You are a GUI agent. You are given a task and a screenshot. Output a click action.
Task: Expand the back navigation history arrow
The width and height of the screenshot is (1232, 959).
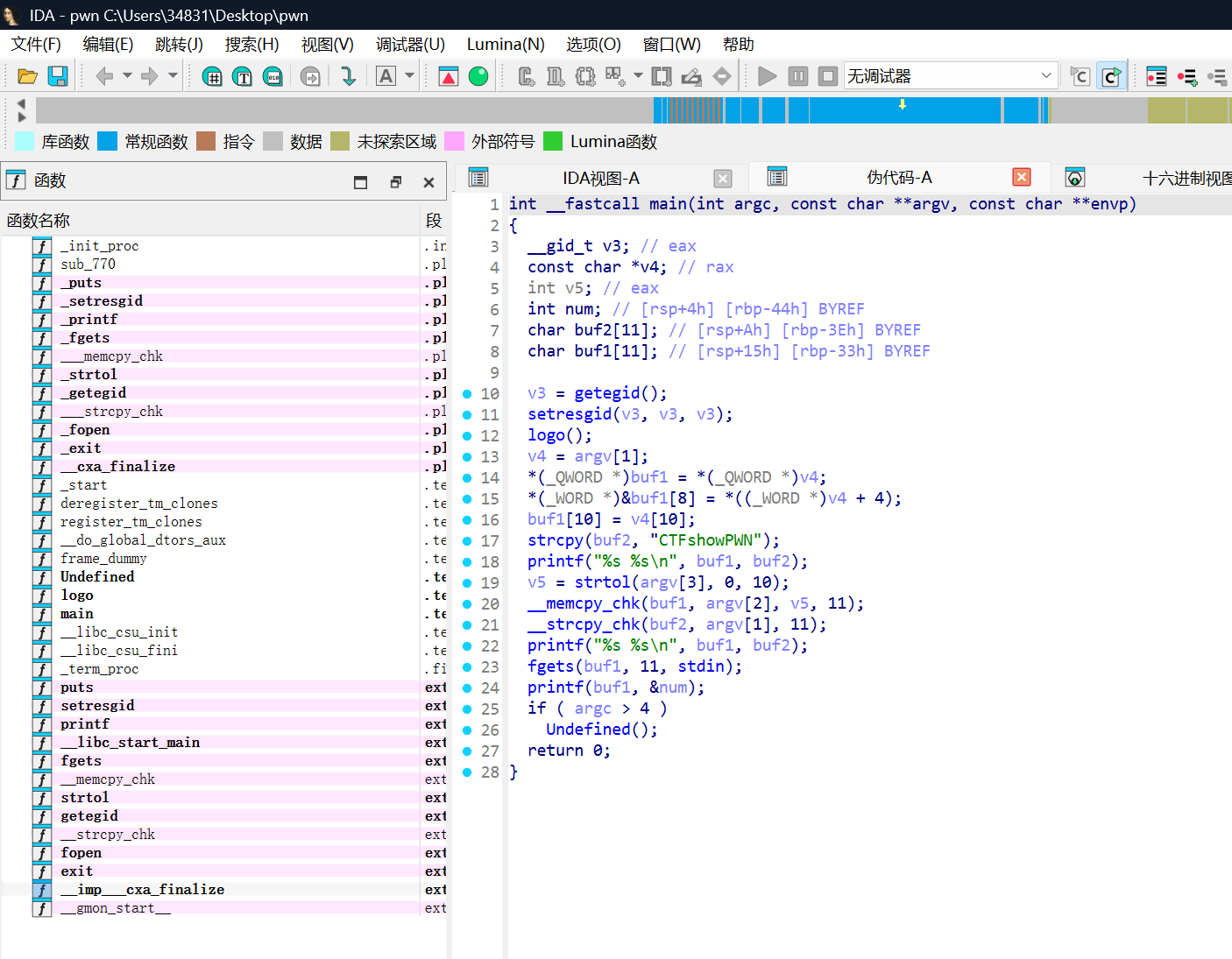(x=127, y=76)
